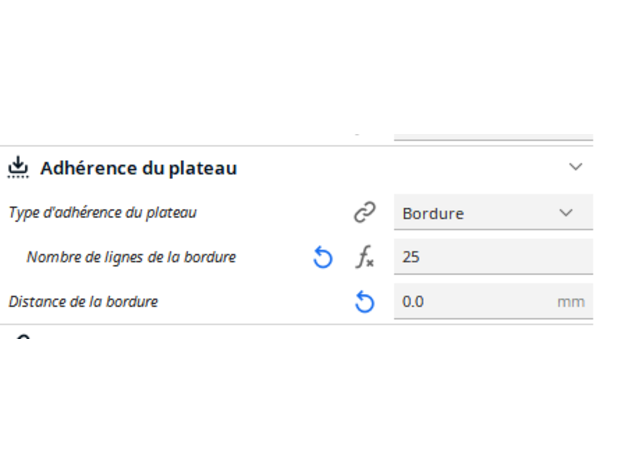This screenshot has width=628, height=472.
Task: Click the brim line count field showing 25
Action: 492,257
